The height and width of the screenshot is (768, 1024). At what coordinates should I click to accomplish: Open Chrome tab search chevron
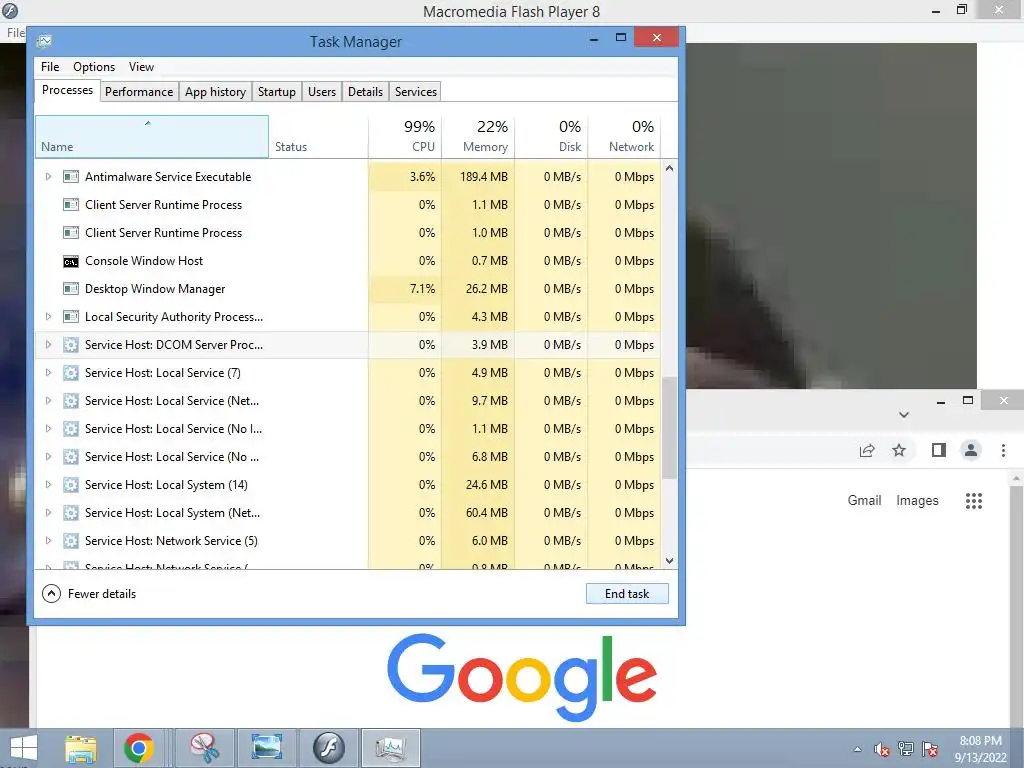click(904, 415)
